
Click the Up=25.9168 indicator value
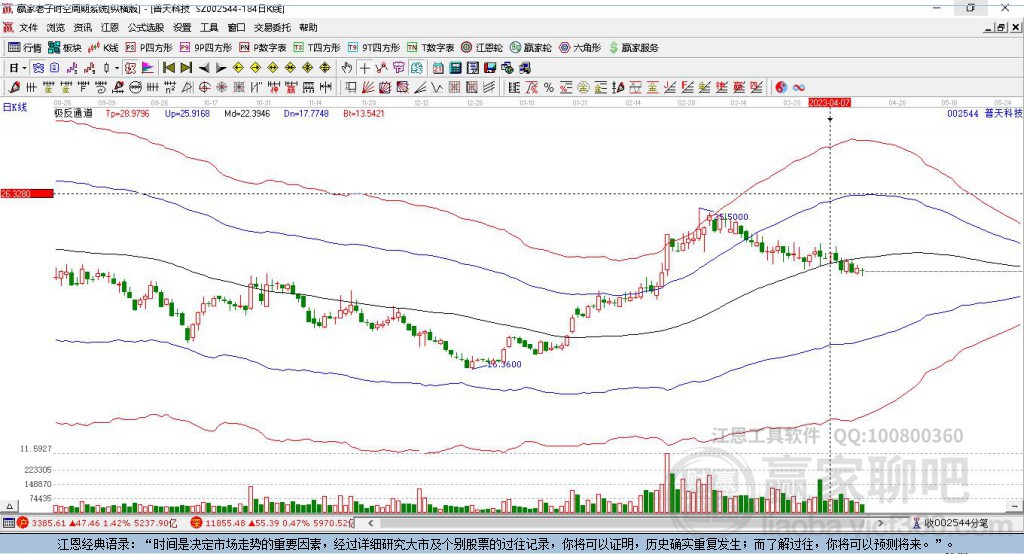[x=187, y=114]
